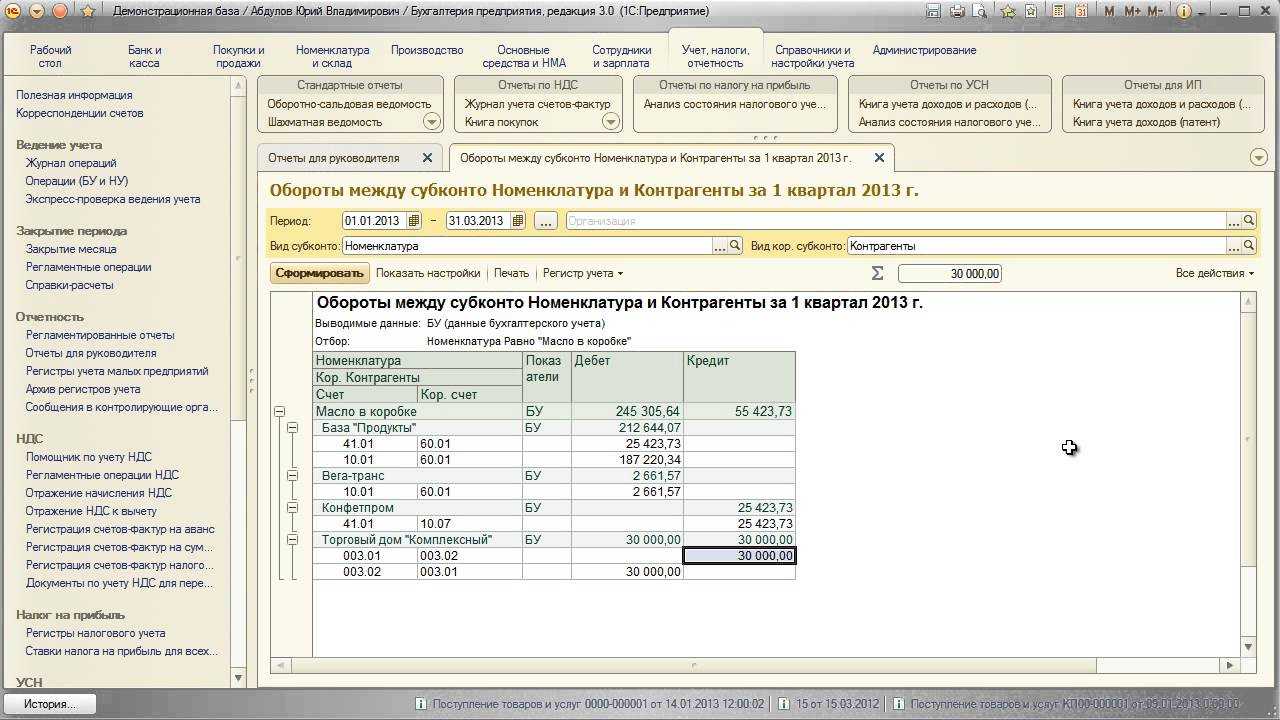Select Конфетпром credit cell 25 423,73 for 41.01
This screenshot has height=720, width=1280.
click(x=739, y=524)
